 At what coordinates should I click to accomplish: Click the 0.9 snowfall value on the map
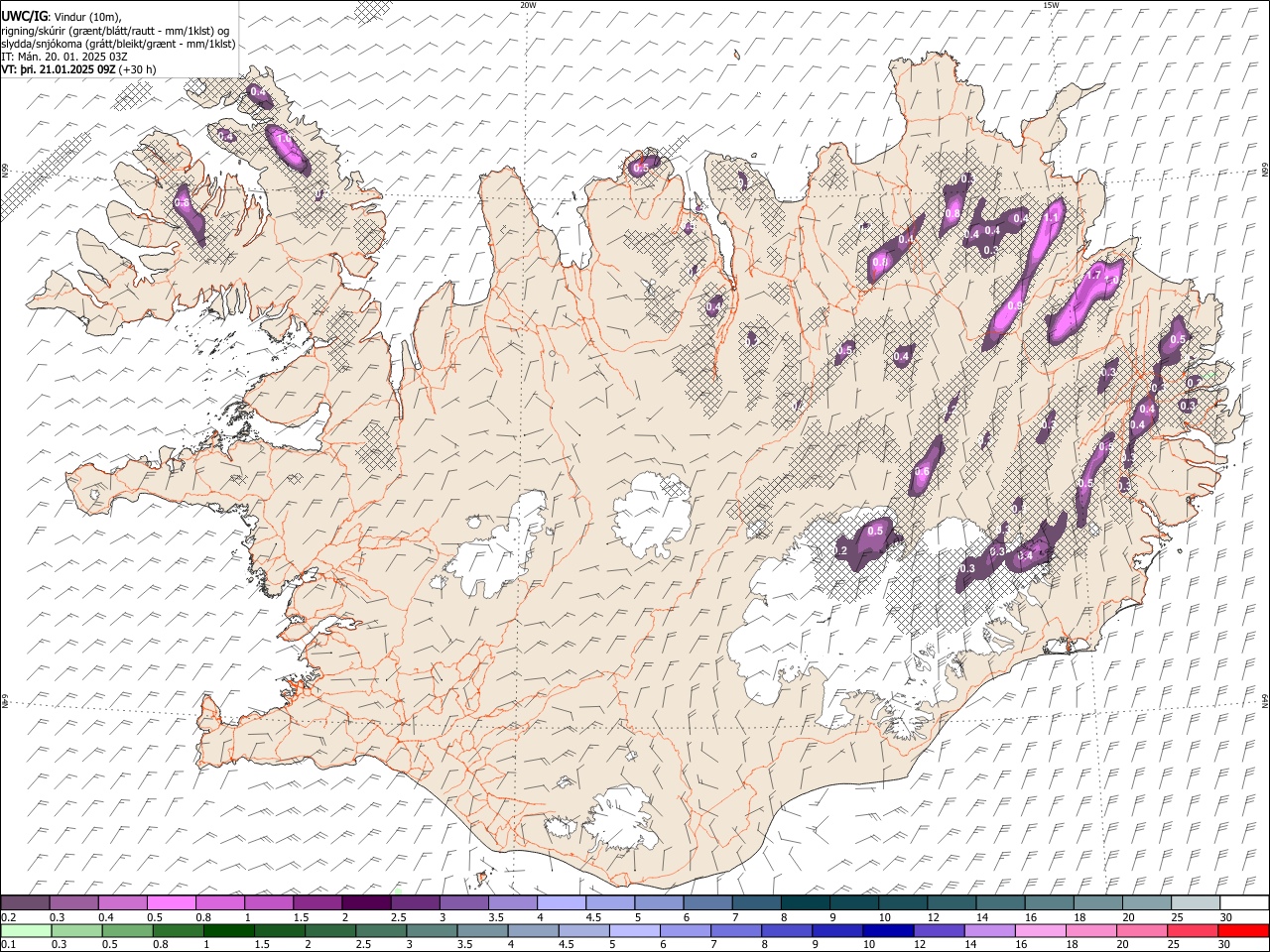[x=1014, y=306]
